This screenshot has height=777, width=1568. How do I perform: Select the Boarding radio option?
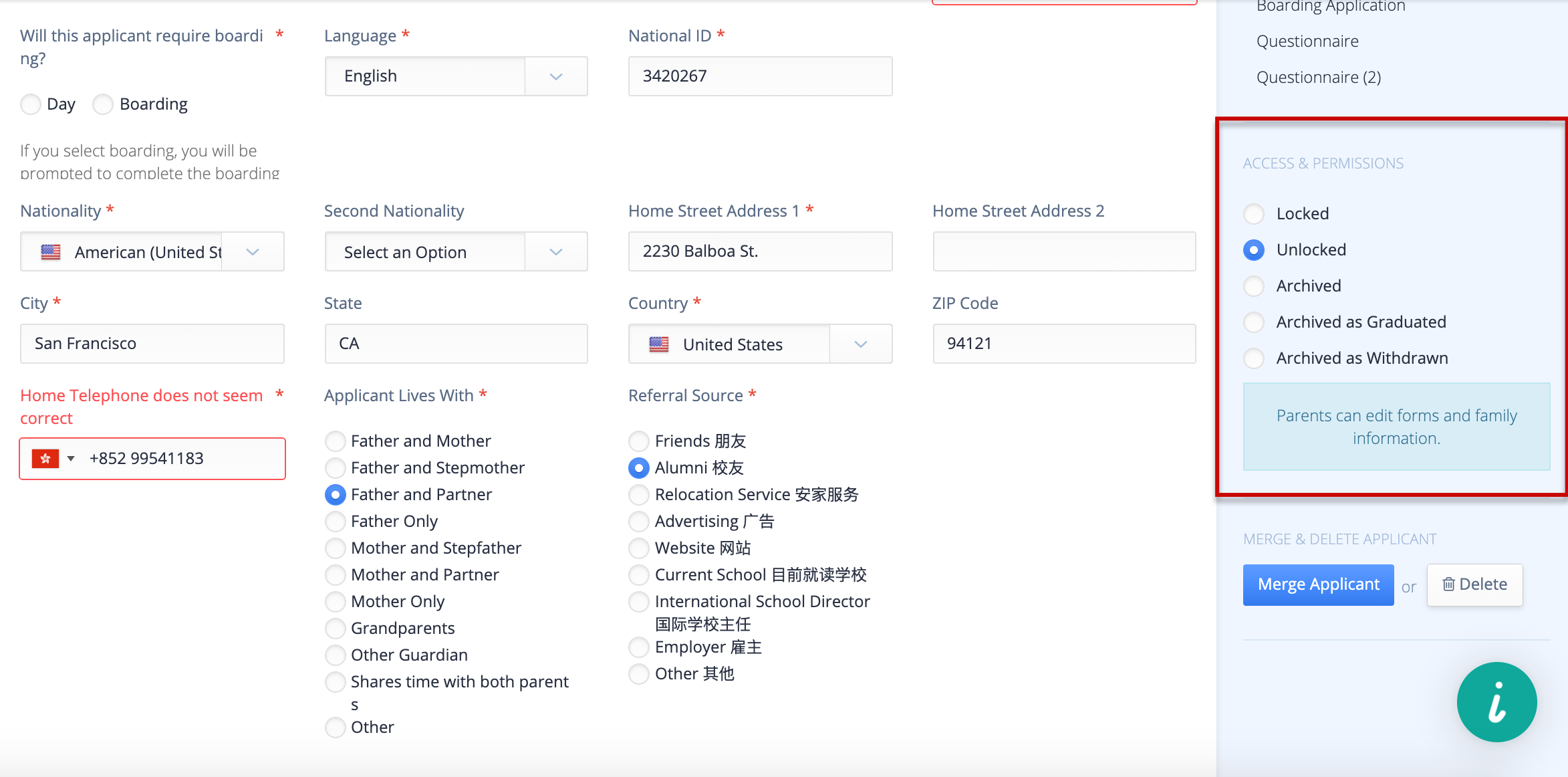(x=103, y=104)
